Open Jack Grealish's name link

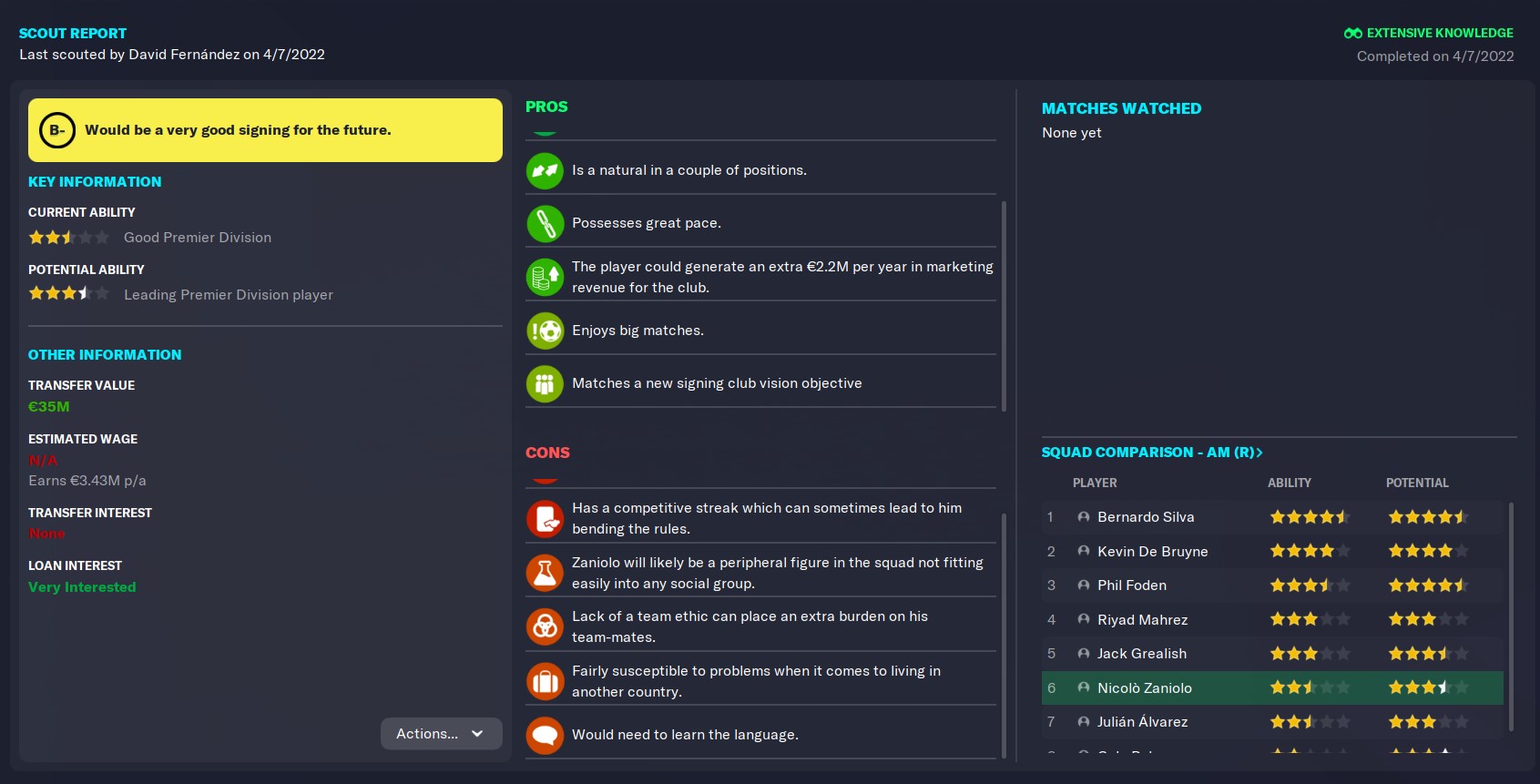click(1142, 654)
